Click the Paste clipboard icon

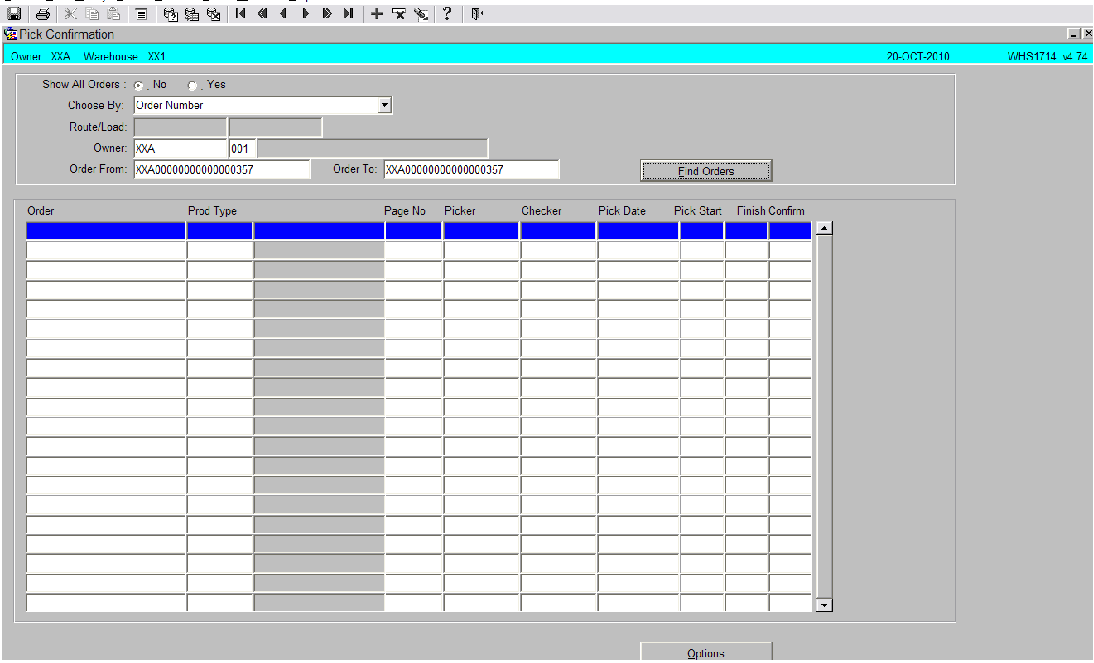[114, 14]
